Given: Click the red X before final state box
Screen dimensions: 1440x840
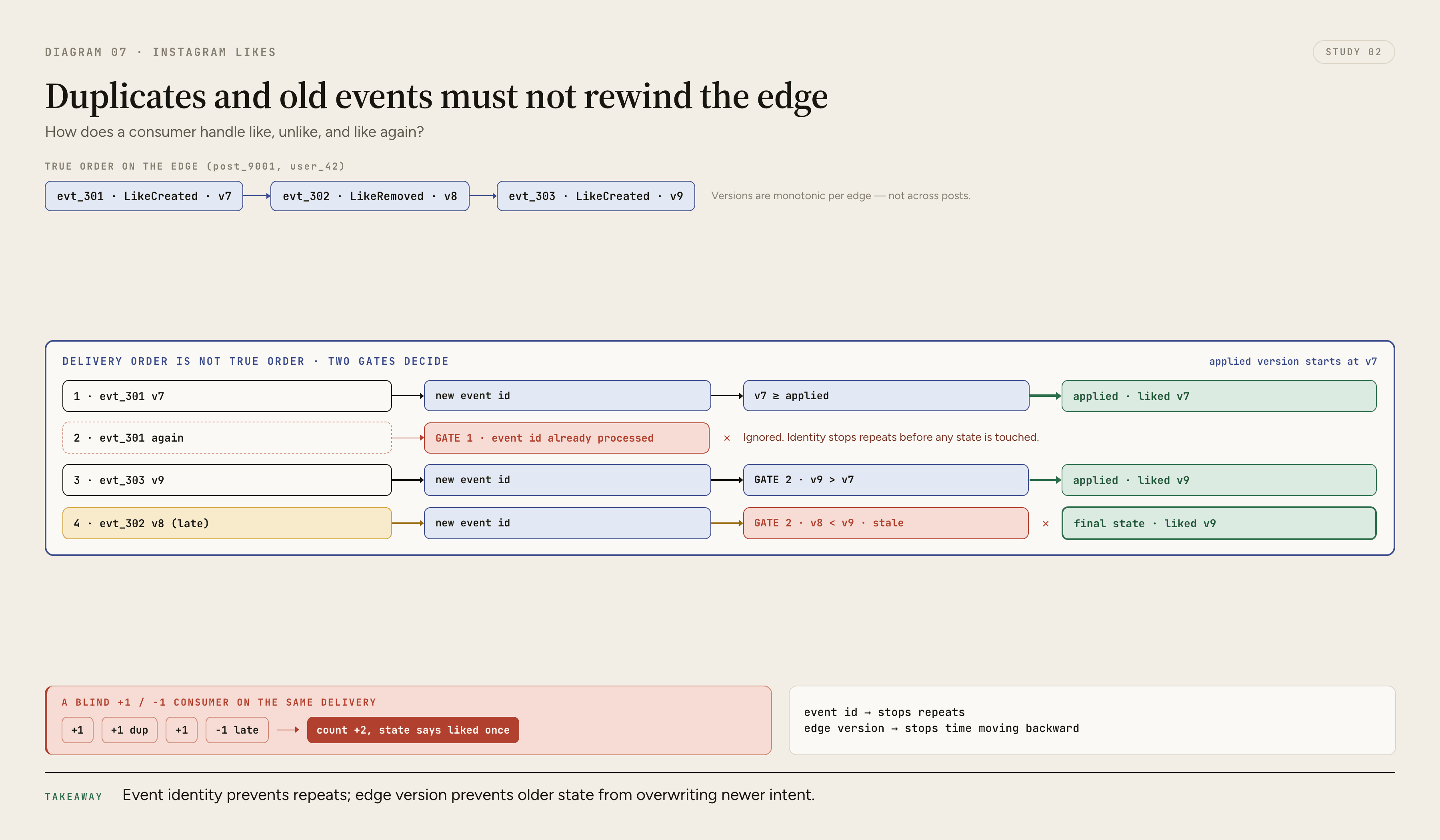Looking at the screenshot, I should point(1046,524).
